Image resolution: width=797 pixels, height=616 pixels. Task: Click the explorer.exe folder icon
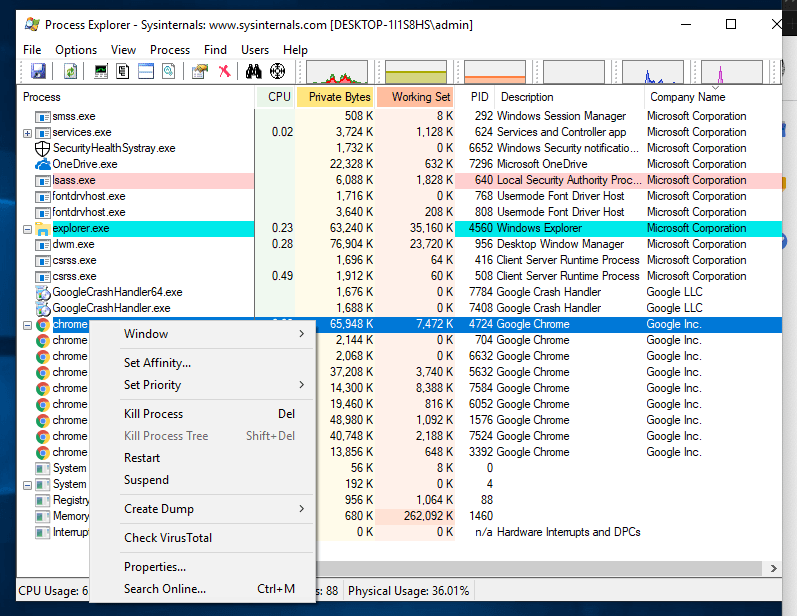click(43, 229)
